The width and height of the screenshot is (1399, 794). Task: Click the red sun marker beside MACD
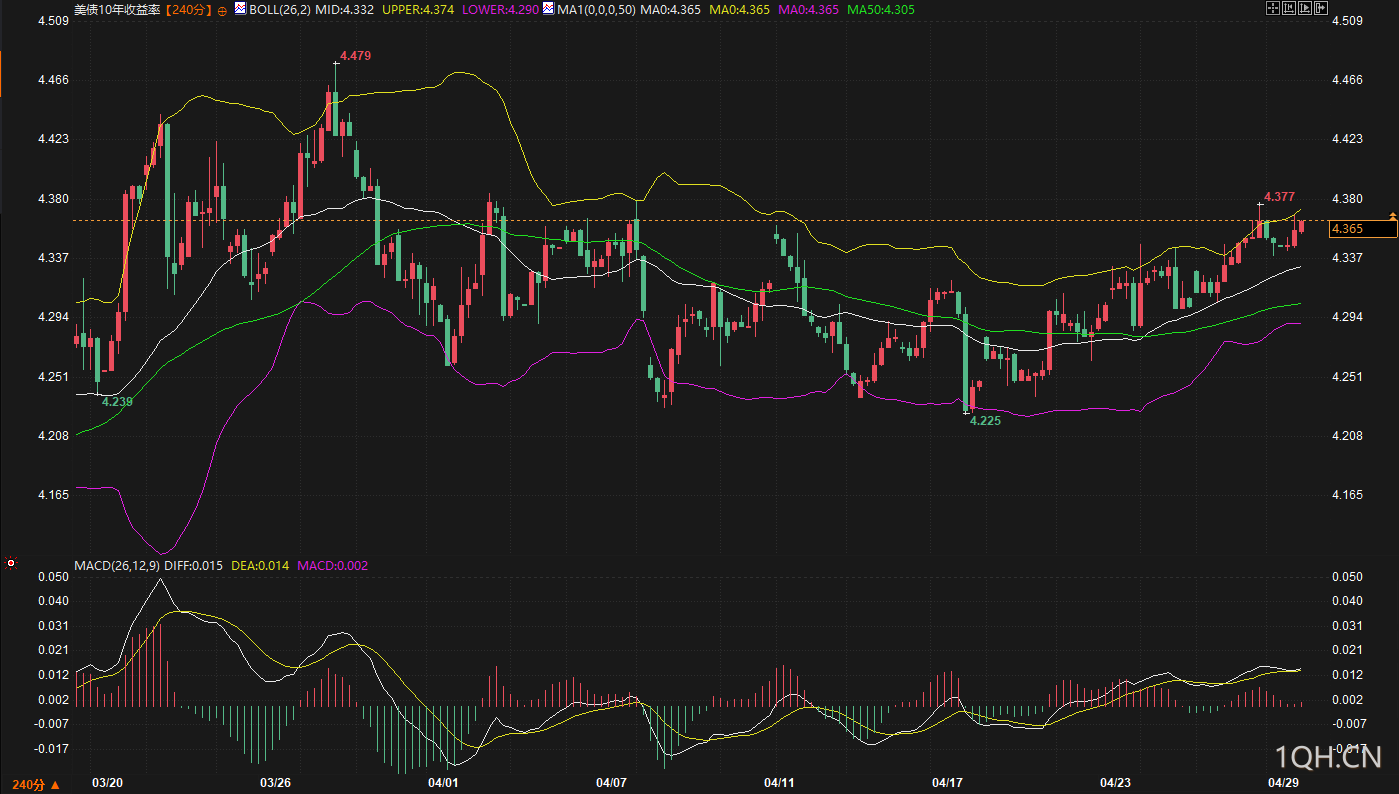click(11, 564)
